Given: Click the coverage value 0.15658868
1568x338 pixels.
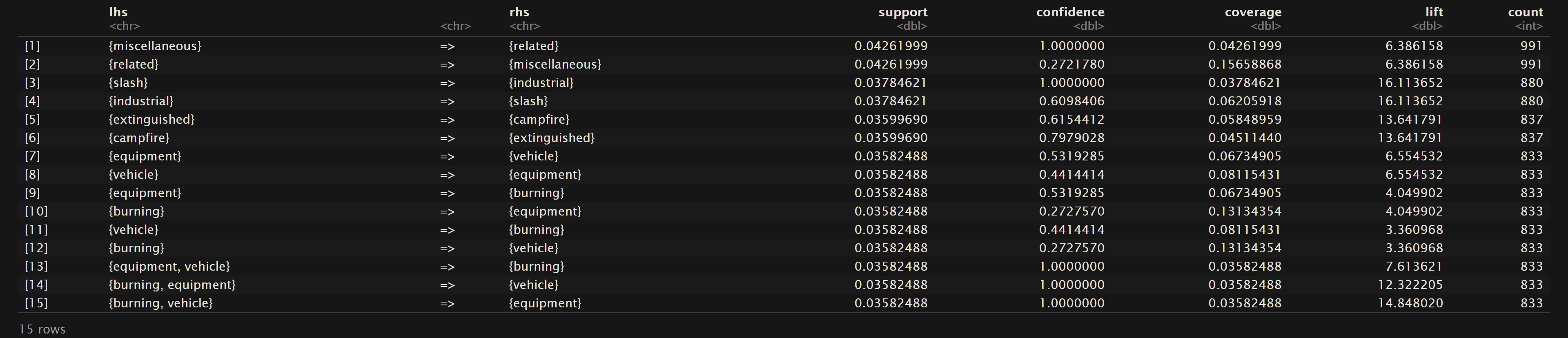Looking at the screenshot, I should click(1245, 64).
